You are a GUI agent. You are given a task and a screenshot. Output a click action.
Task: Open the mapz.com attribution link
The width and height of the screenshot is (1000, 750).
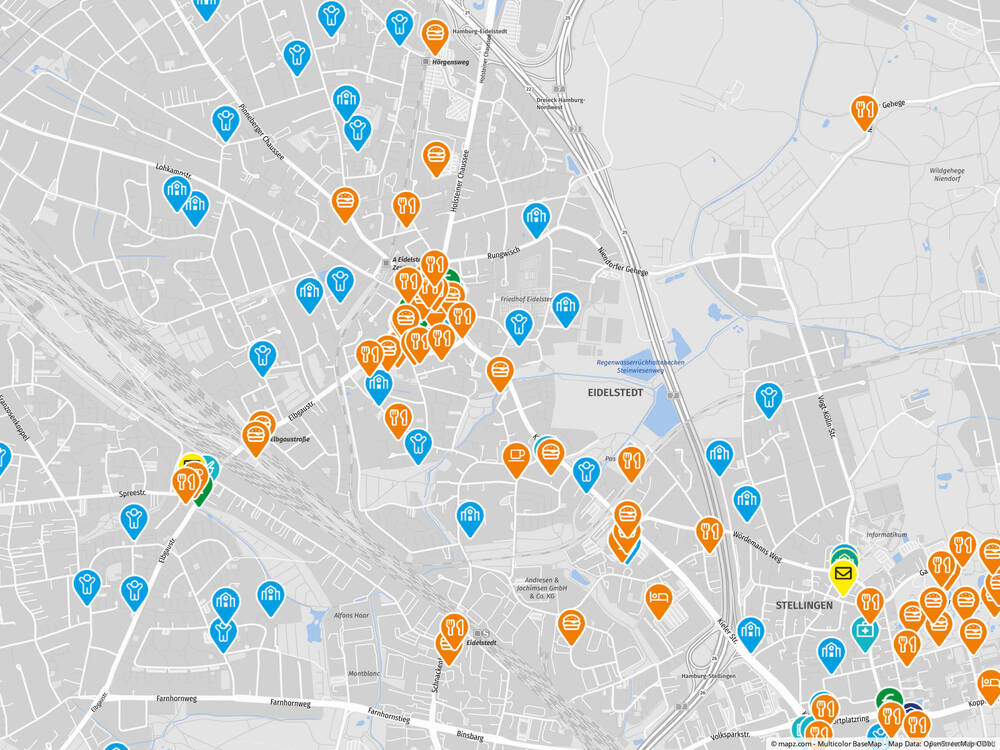click(x=791, y=744)
